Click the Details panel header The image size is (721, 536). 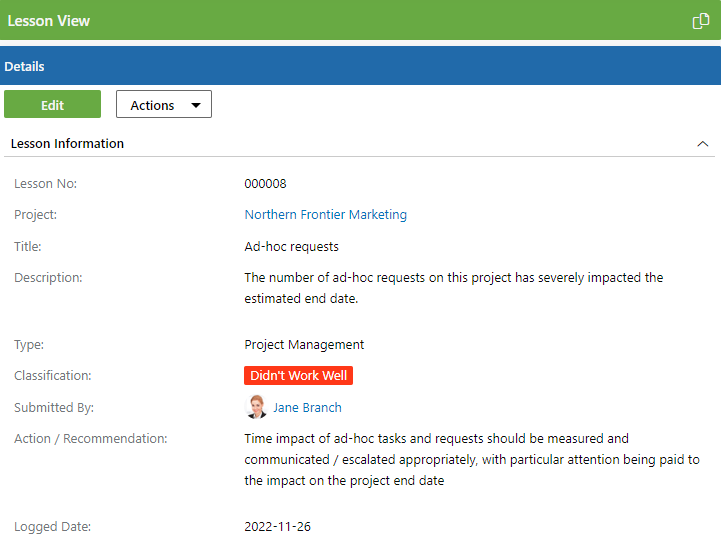click(360, 66)
